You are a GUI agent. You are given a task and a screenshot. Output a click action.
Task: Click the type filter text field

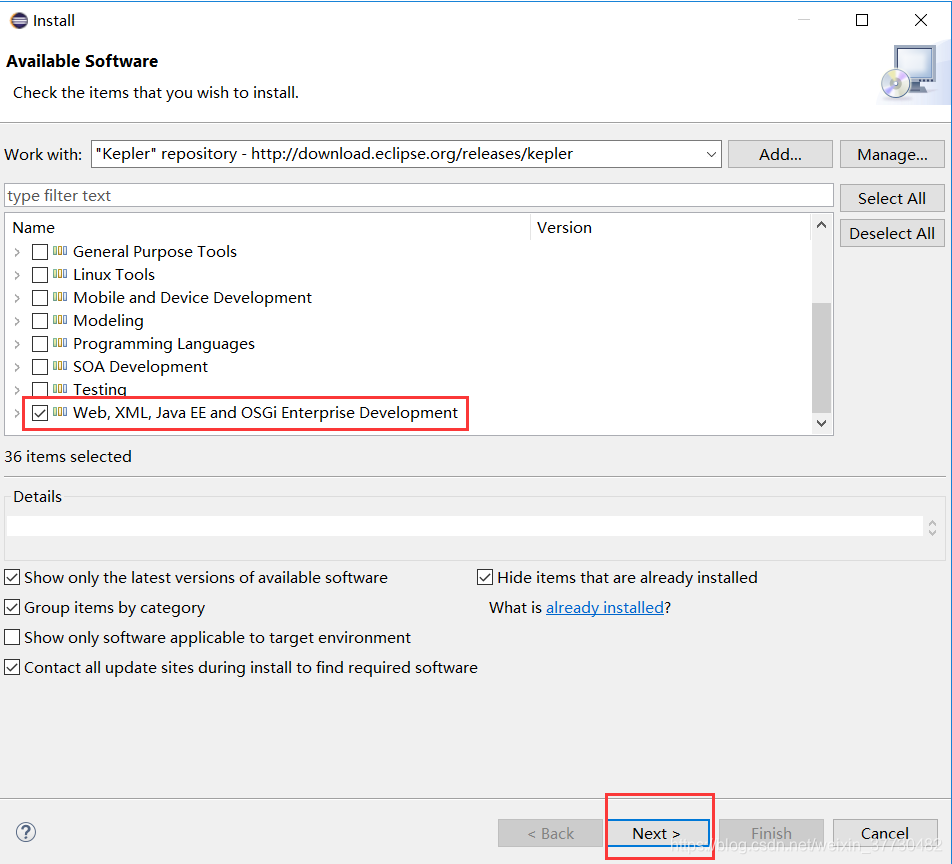click(x=419, y=196)
